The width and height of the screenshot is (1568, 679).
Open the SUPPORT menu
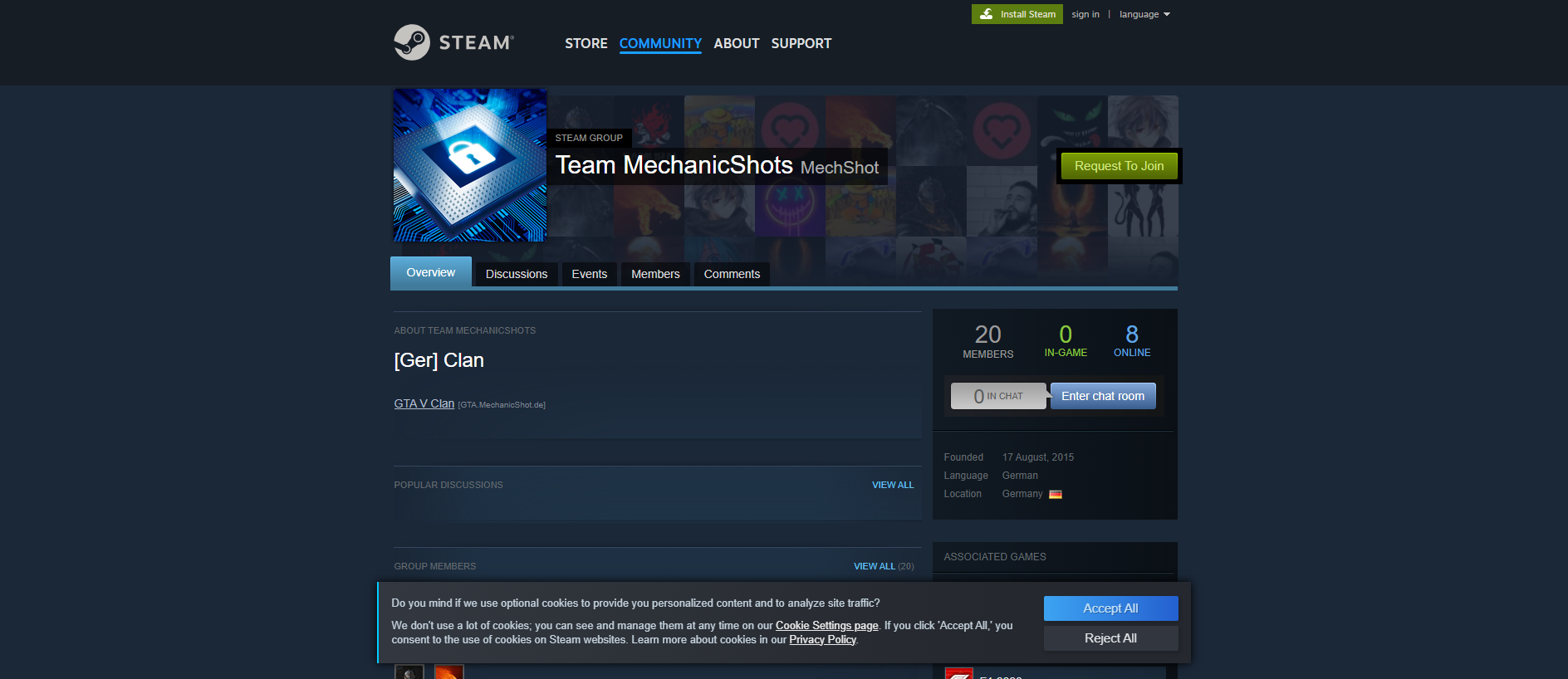[x=801, y=43]
